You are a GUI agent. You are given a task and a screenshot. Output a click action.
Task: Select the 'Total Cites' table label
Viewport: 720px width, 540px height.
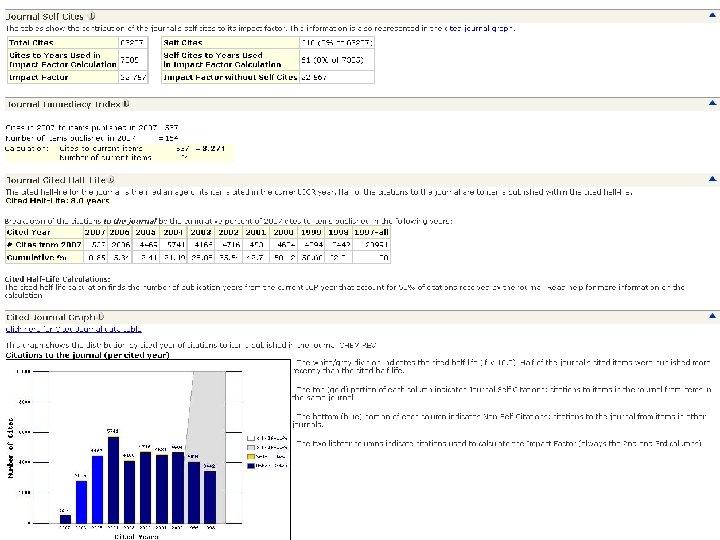[63, 43]
